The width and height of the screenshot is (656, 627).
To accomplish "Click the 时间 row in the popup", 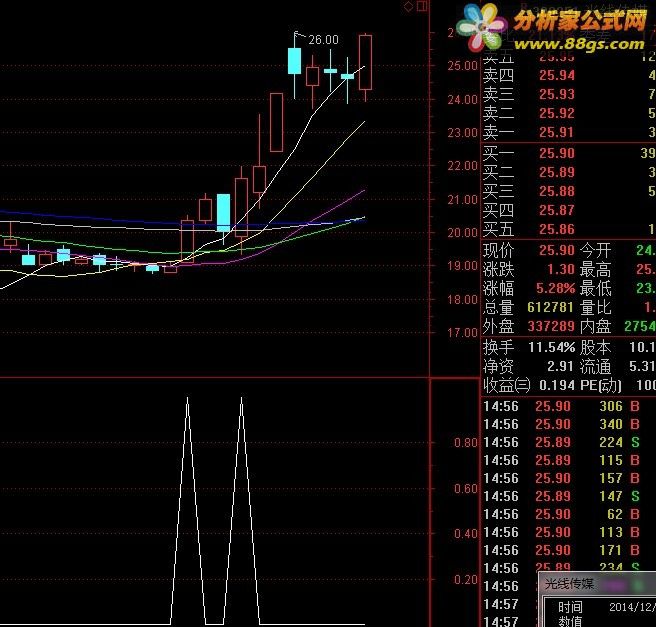I will pos(601,607).
